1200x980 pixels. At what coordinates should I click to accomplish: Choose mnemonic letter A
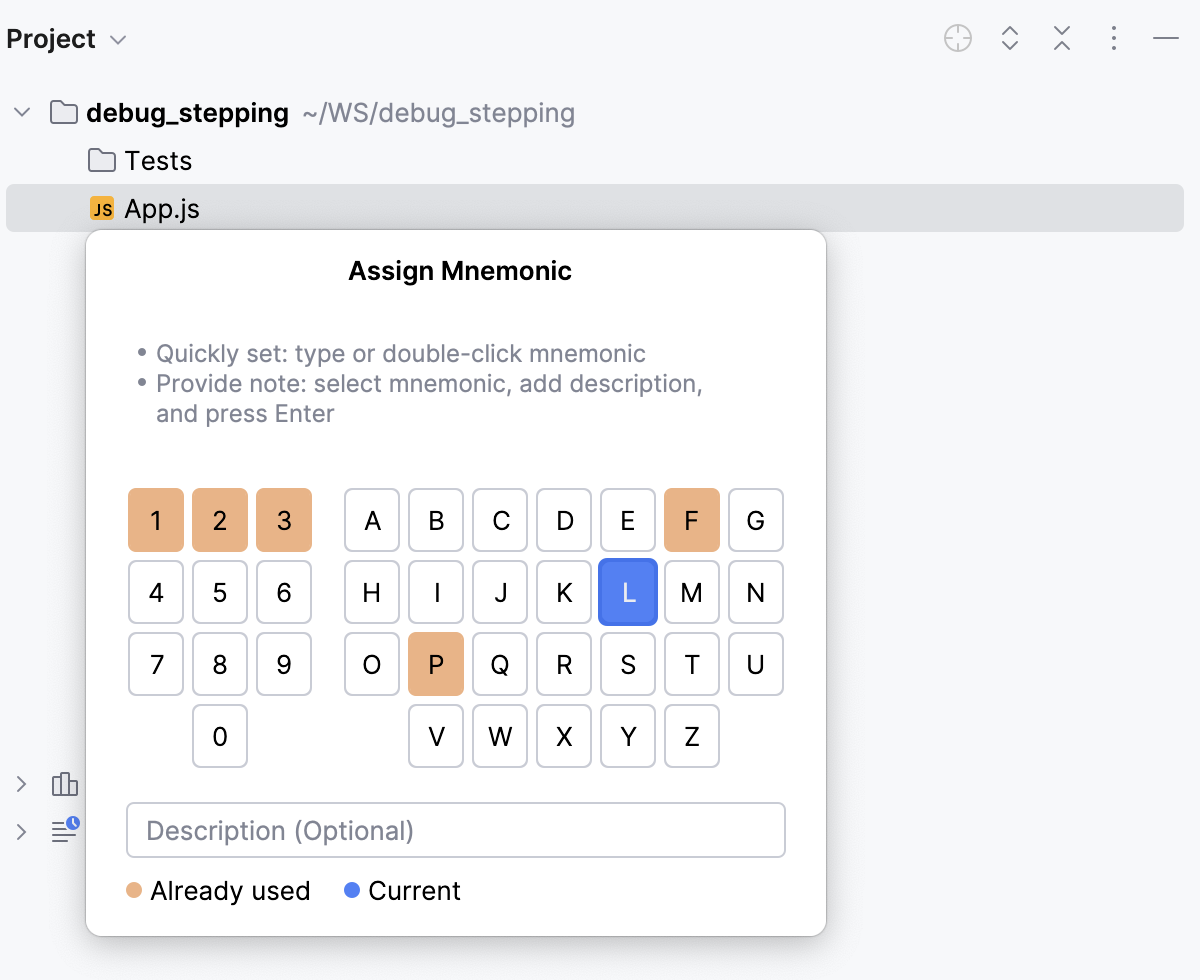point(372,520)
